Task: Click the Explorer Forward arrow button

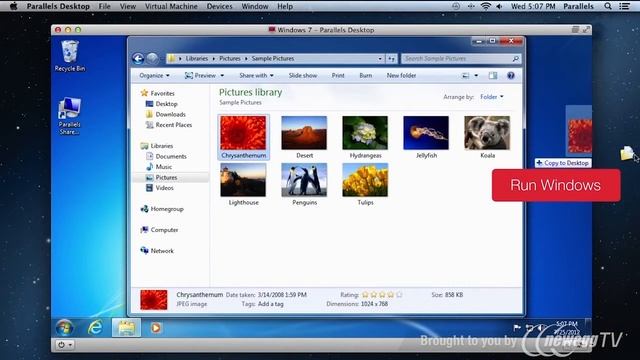Action: 152,59
